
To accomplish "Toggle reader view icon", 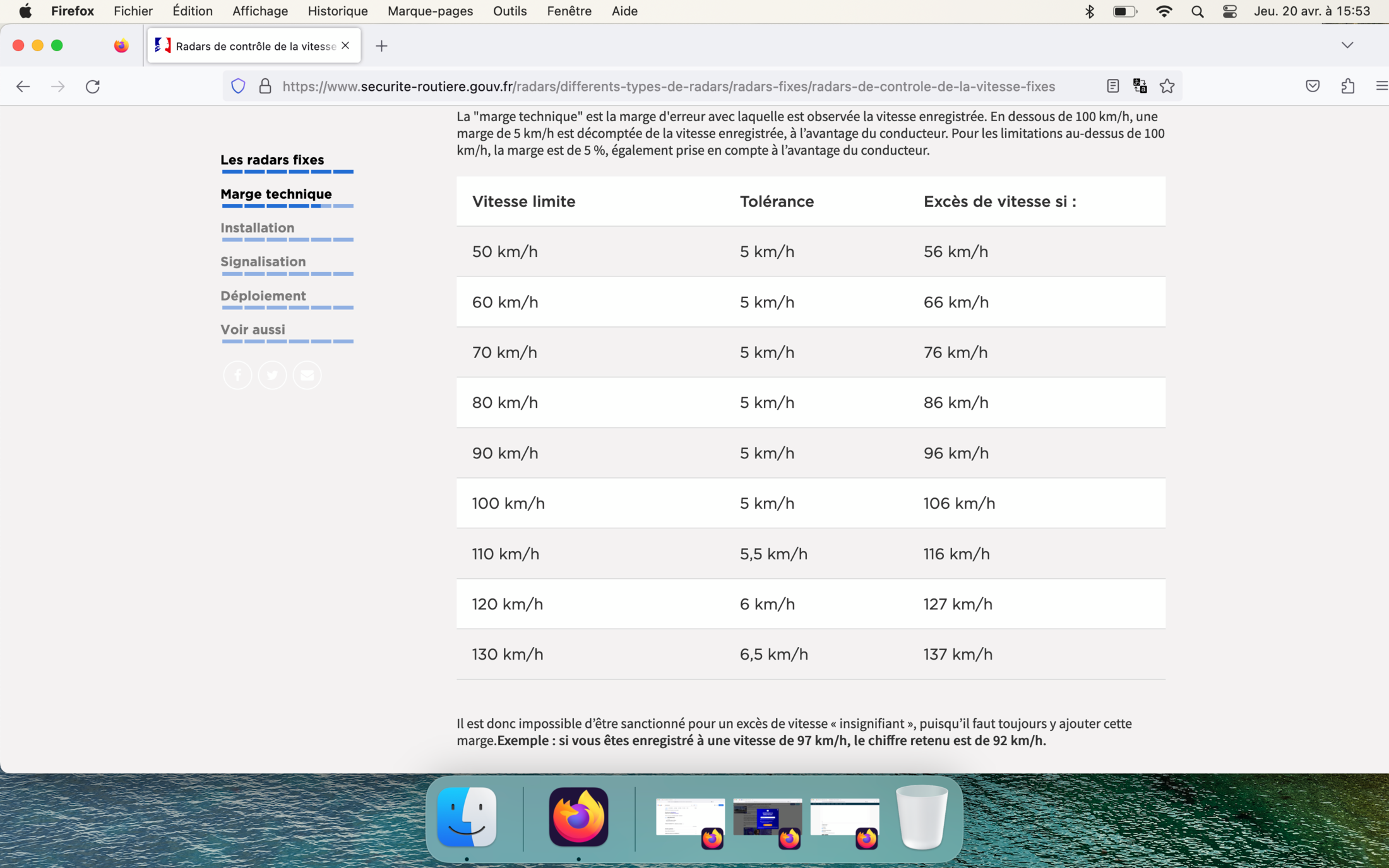I will click(x=1113, y=86).
